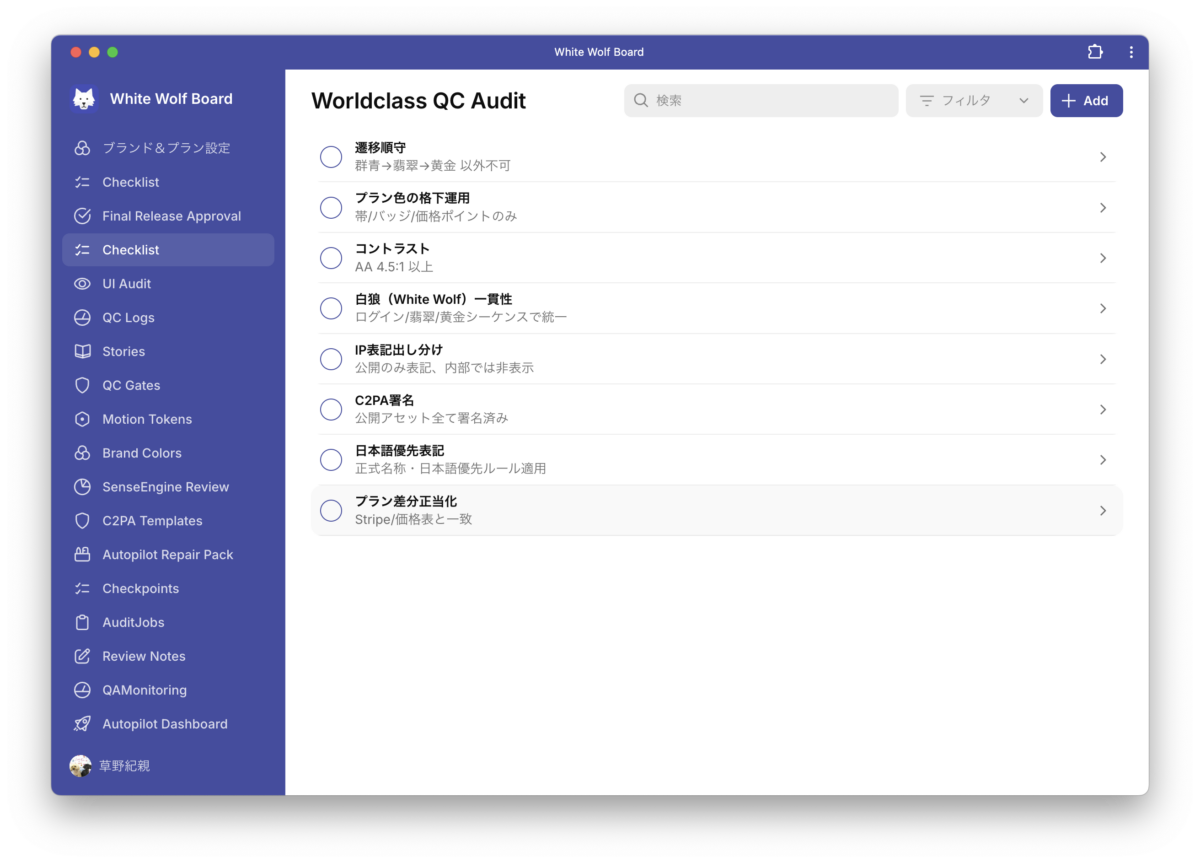Open the フィルタ dropdown

[974, 101]
